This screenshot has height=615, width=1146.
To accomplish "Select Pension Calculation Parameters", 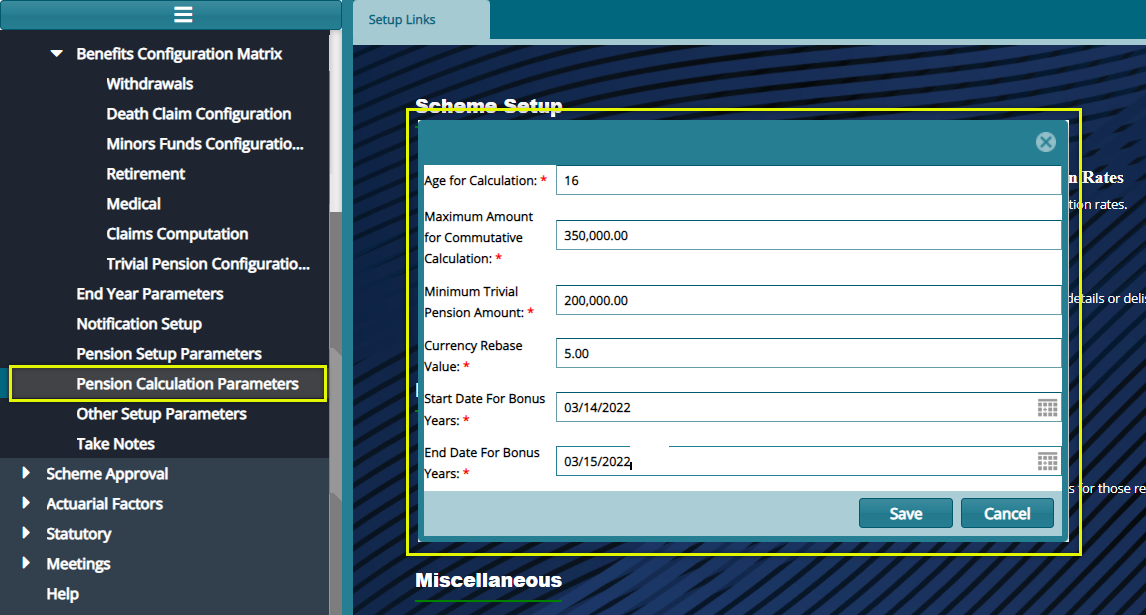I will (186, 383).
